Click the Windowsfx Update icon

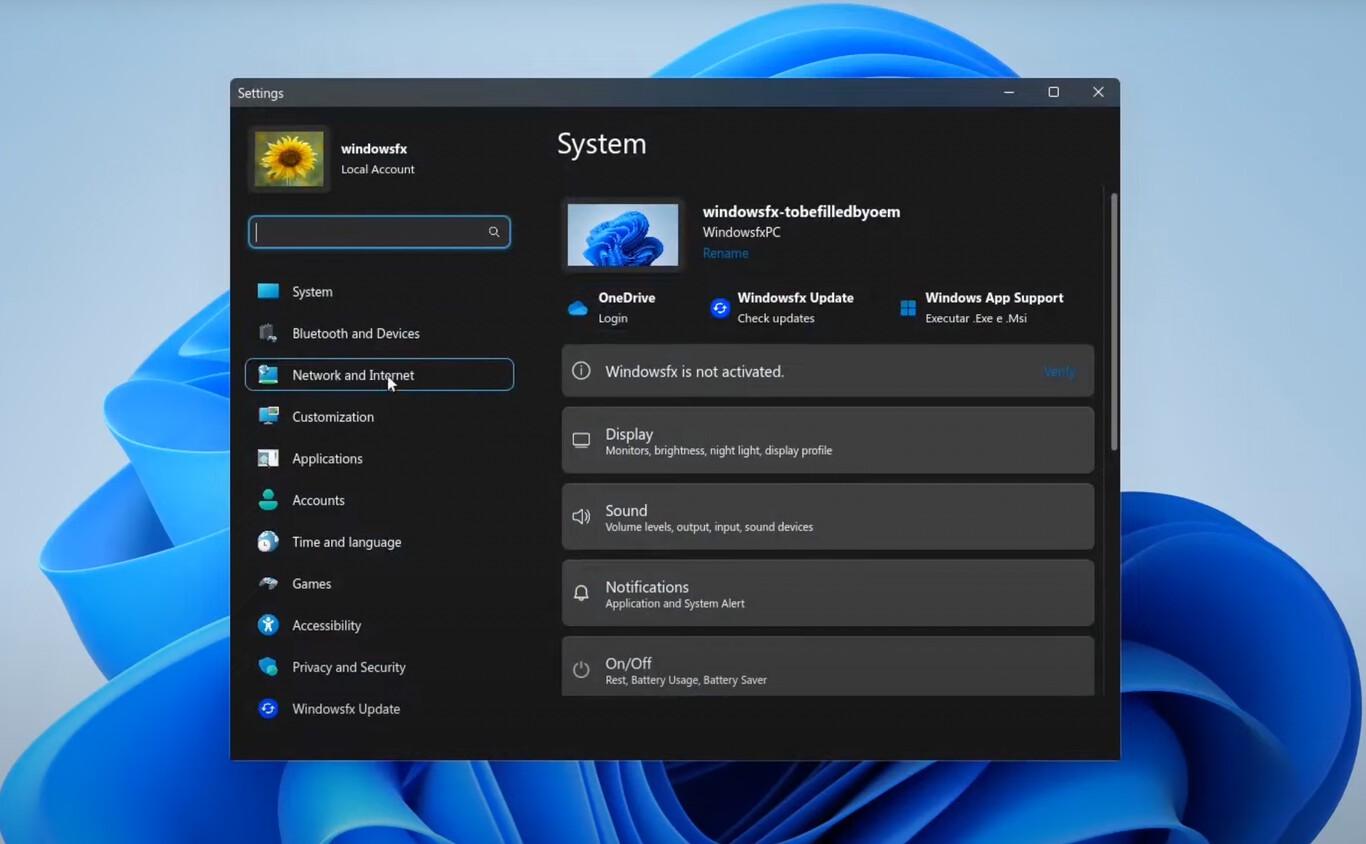[718, 307]
